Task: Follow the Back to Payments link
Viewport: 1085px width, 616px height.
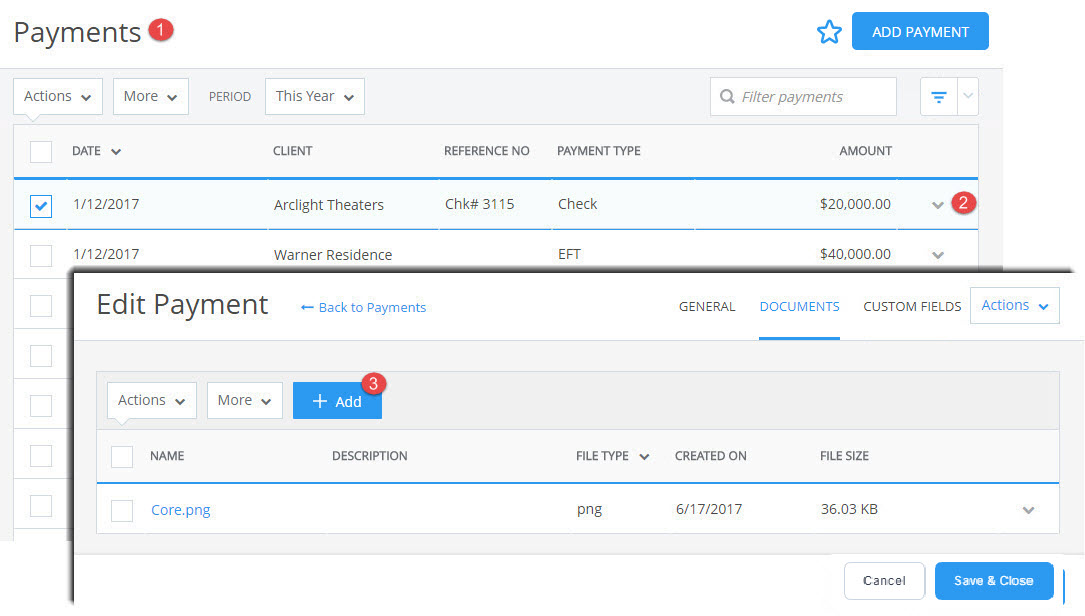Action: pyautogui.click(x=372, y=307)
